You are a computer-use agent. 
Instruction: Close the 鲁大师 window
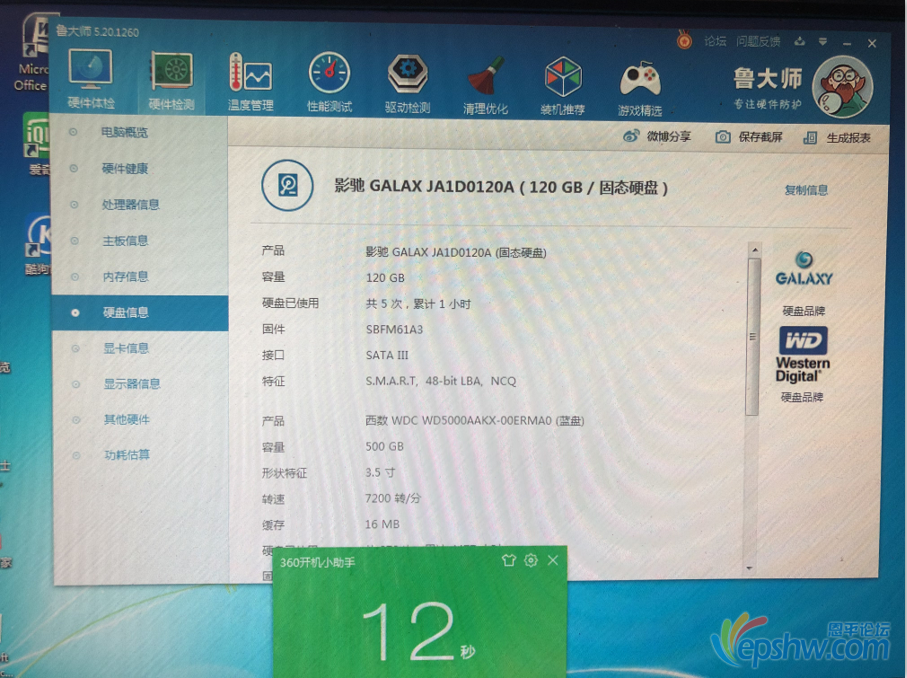(872, 43)
